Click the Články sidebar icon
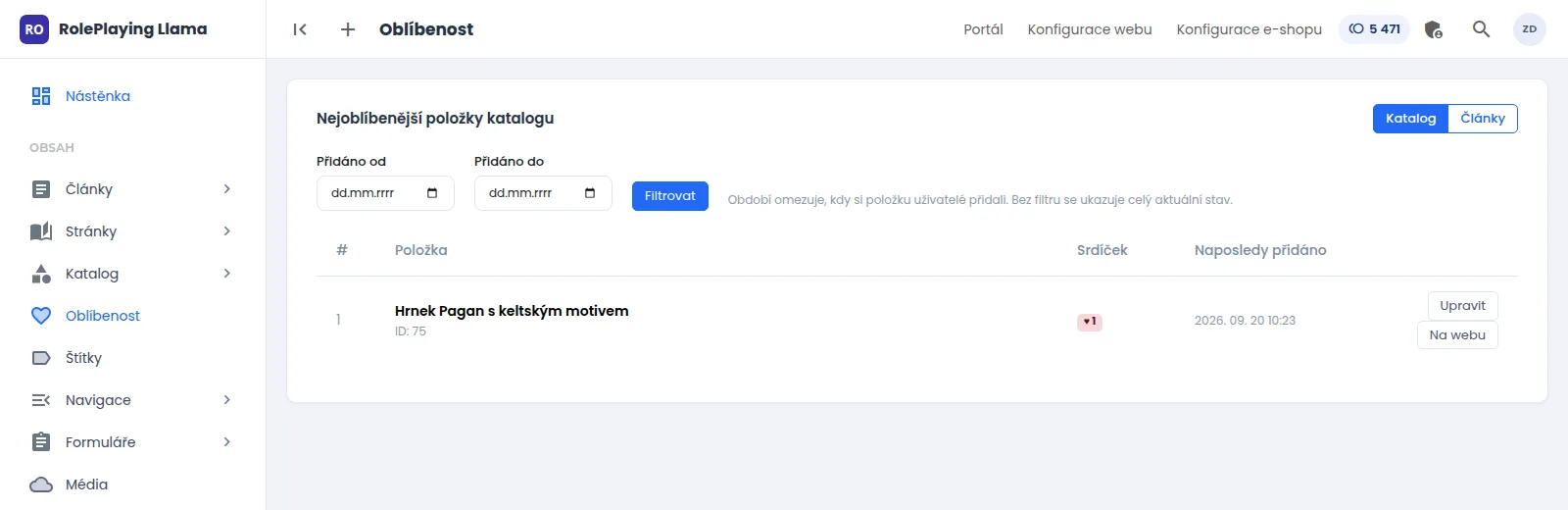Screen dimensions: 1568x510 point(41,189)
